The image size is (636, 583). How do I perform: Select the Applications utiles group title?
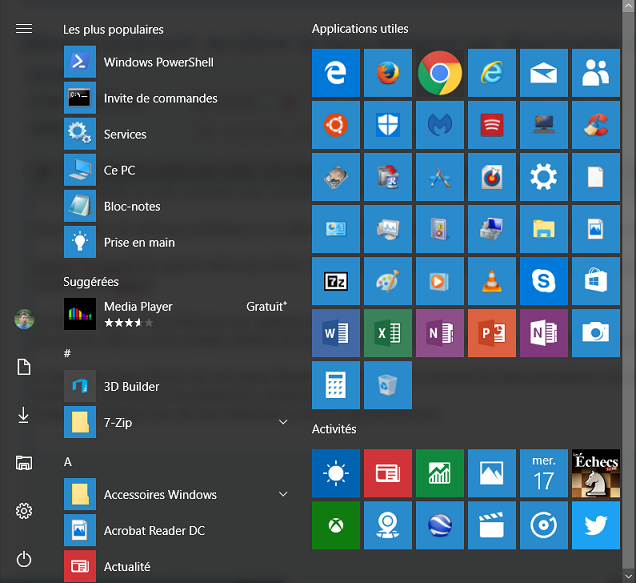pyautogui.click(x=360, y=29)
